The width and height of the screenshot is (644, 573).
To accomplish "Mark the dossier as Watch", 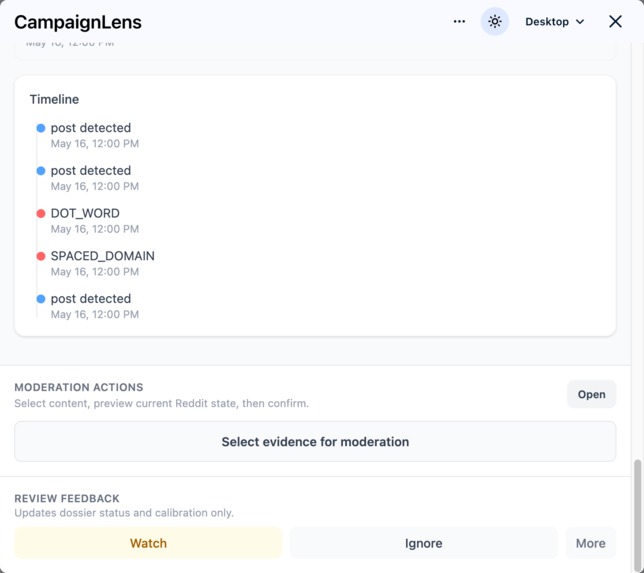I will pos(148,543).
